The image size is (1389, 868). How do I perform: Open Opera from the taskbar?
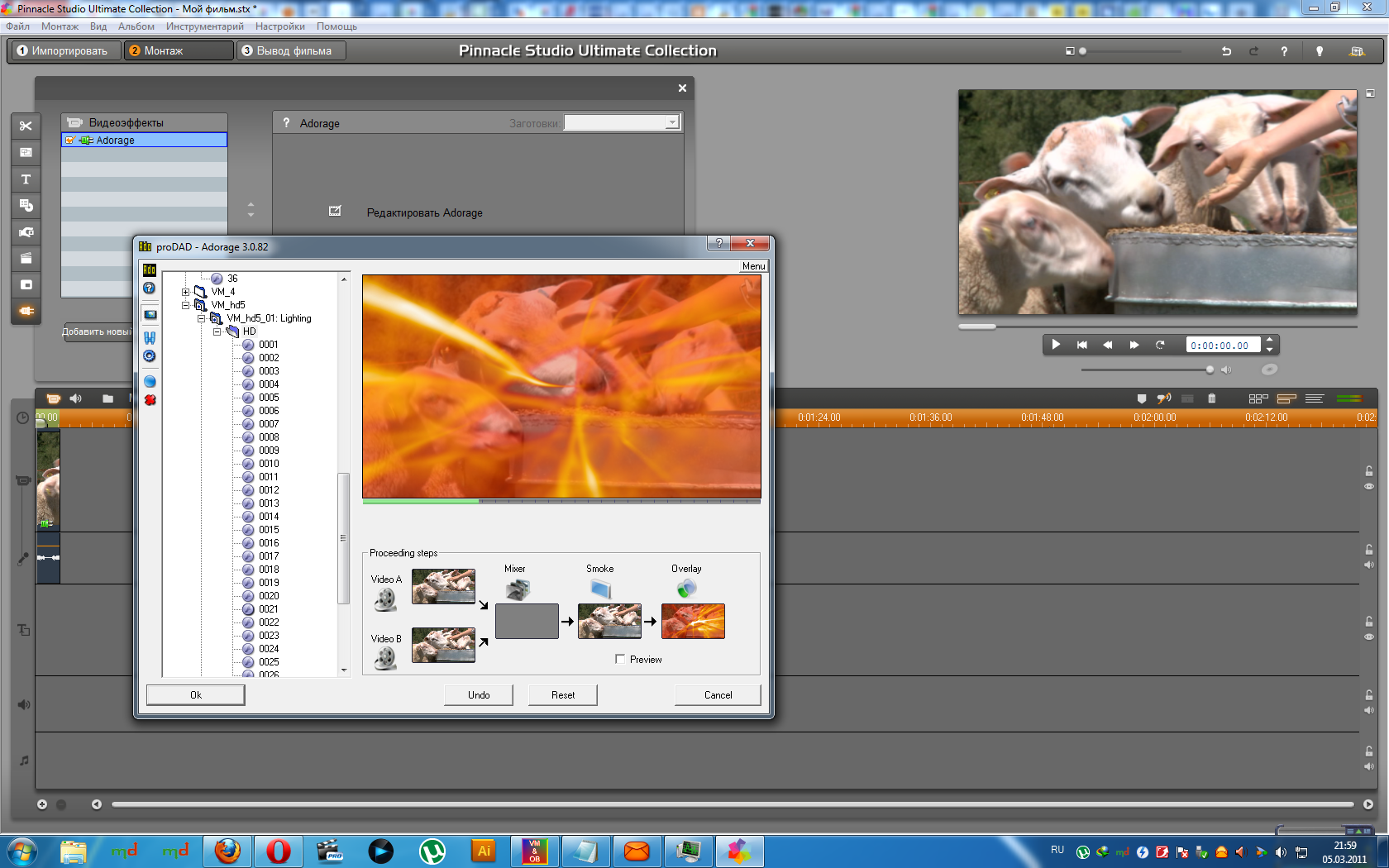coord(279,851)
